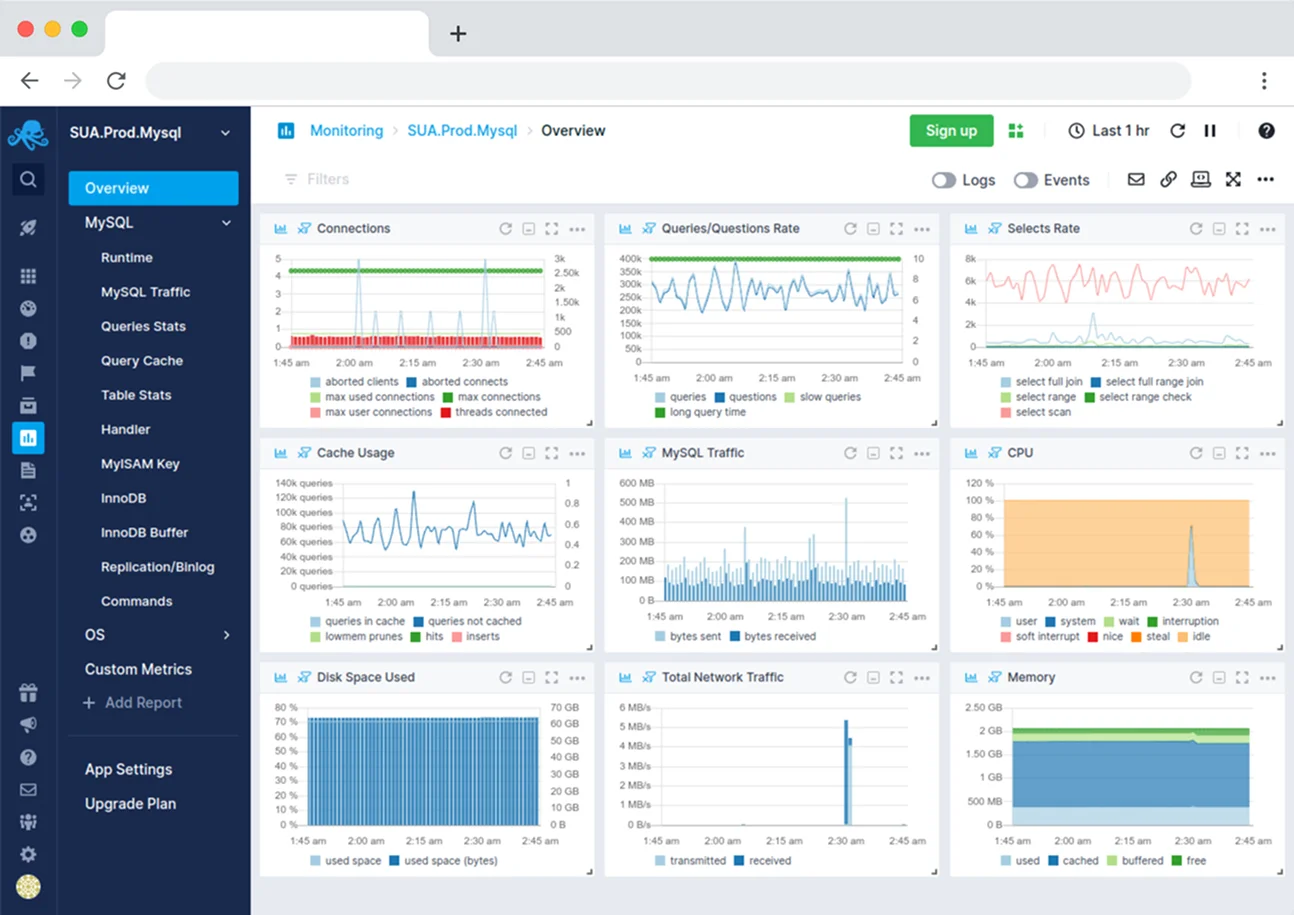Enable the Events toggle
This screenshot has height=915, width=1294.
[x=1025, y=180]
